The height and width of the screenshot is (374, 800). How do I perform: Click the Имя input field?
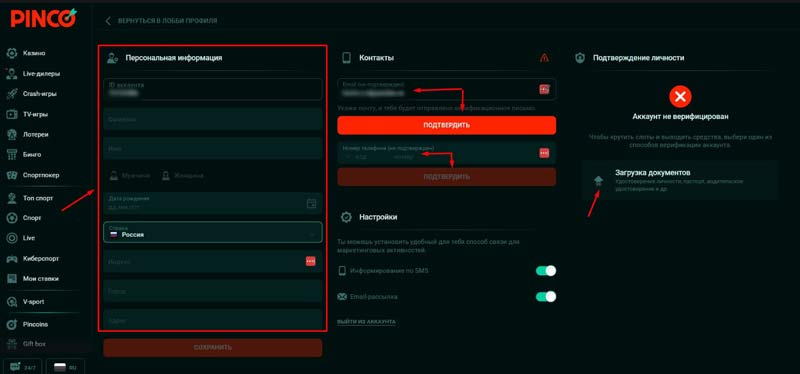[x=213, y=148]
